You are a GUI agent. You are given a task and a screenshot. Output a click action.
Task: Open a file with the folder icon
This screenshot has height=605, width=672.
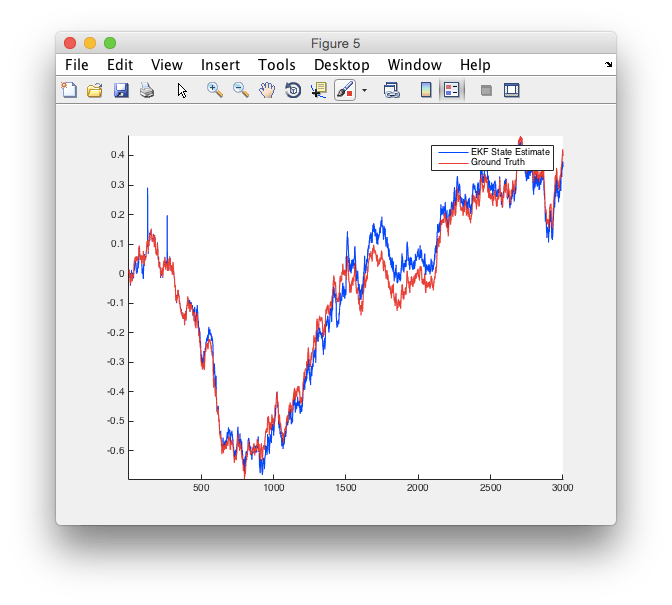pos(95,90)
